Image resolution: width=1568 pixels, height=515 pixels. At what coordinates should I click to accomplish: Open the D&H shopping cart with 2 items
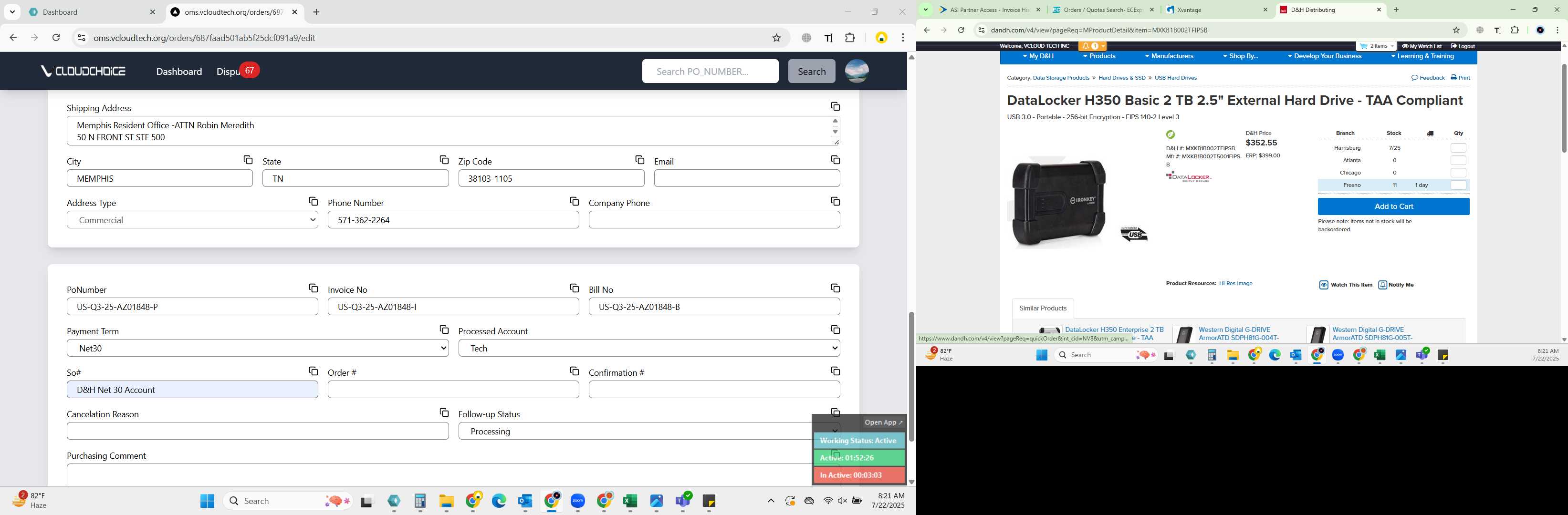point(1376,46)
